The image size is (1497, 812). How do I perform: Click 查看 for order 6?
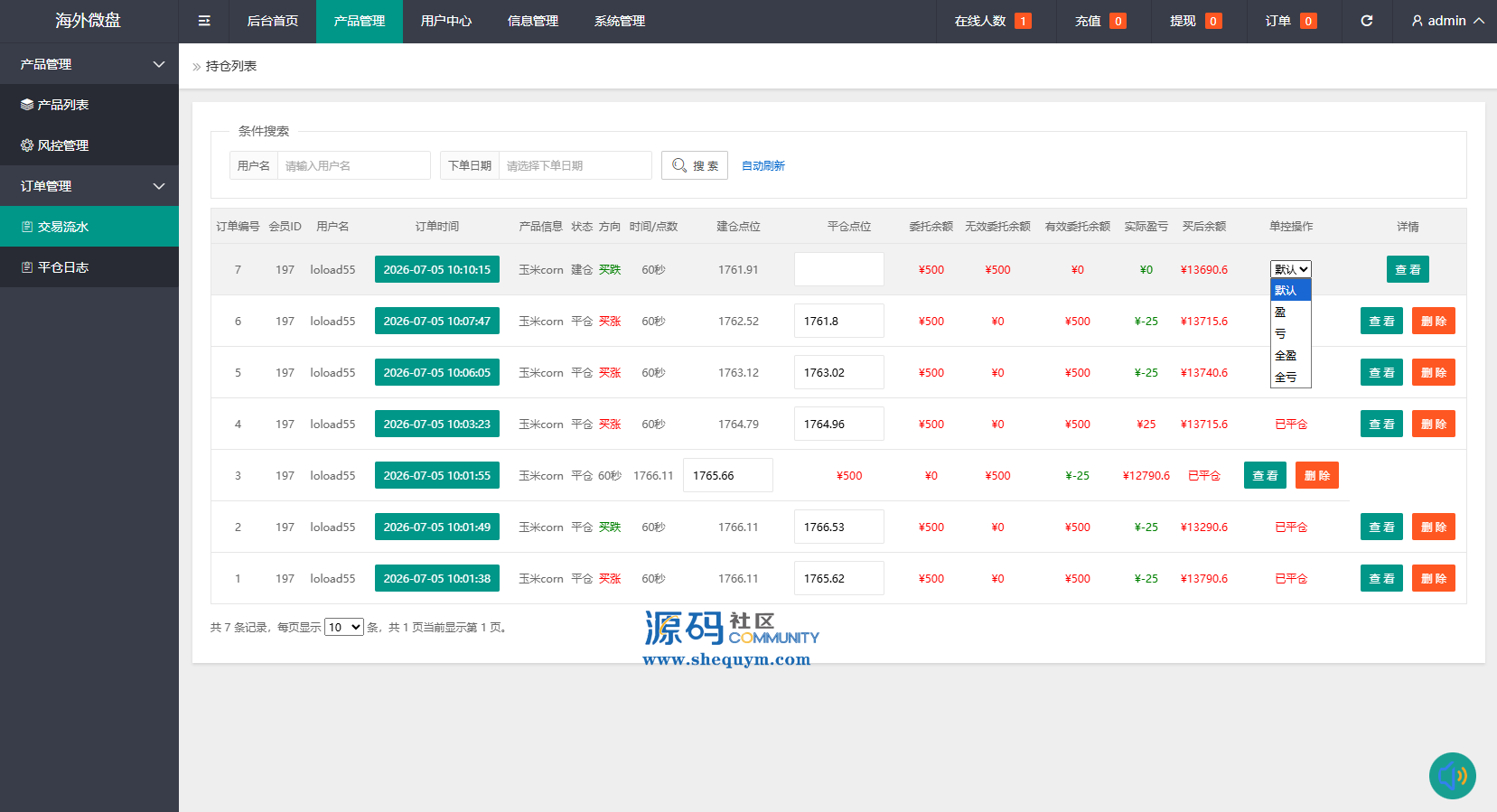coord(1381,321)
